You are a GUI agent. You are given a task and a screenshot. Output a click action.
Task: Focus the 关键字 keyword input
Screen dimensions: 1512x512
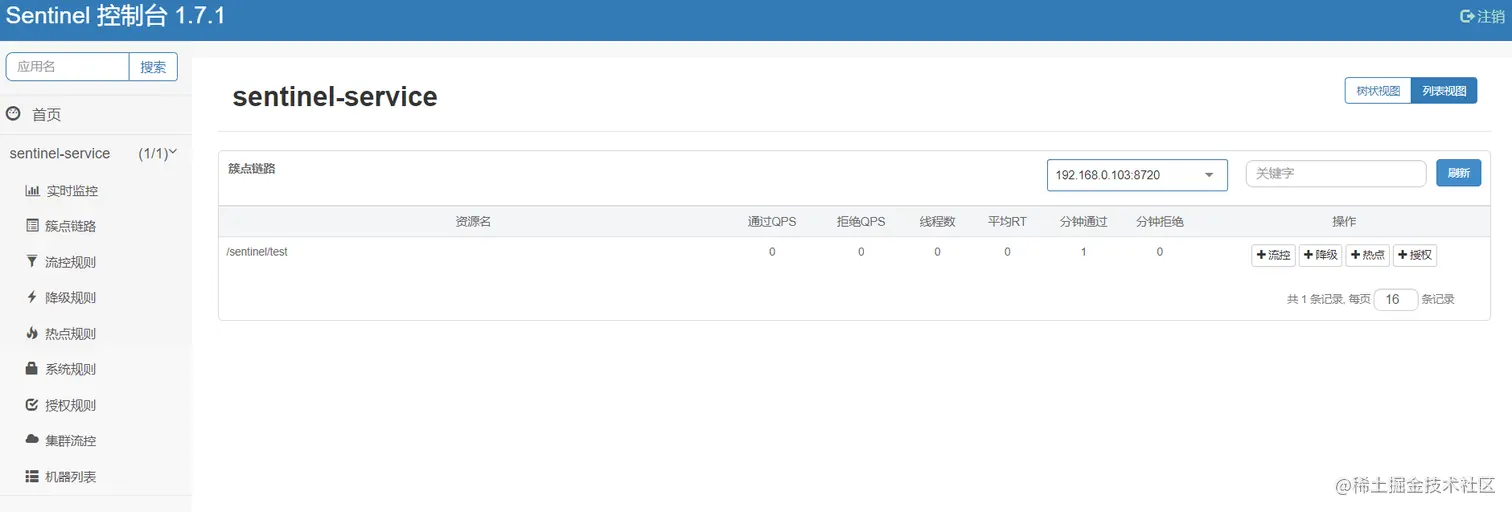[1336, 173]
